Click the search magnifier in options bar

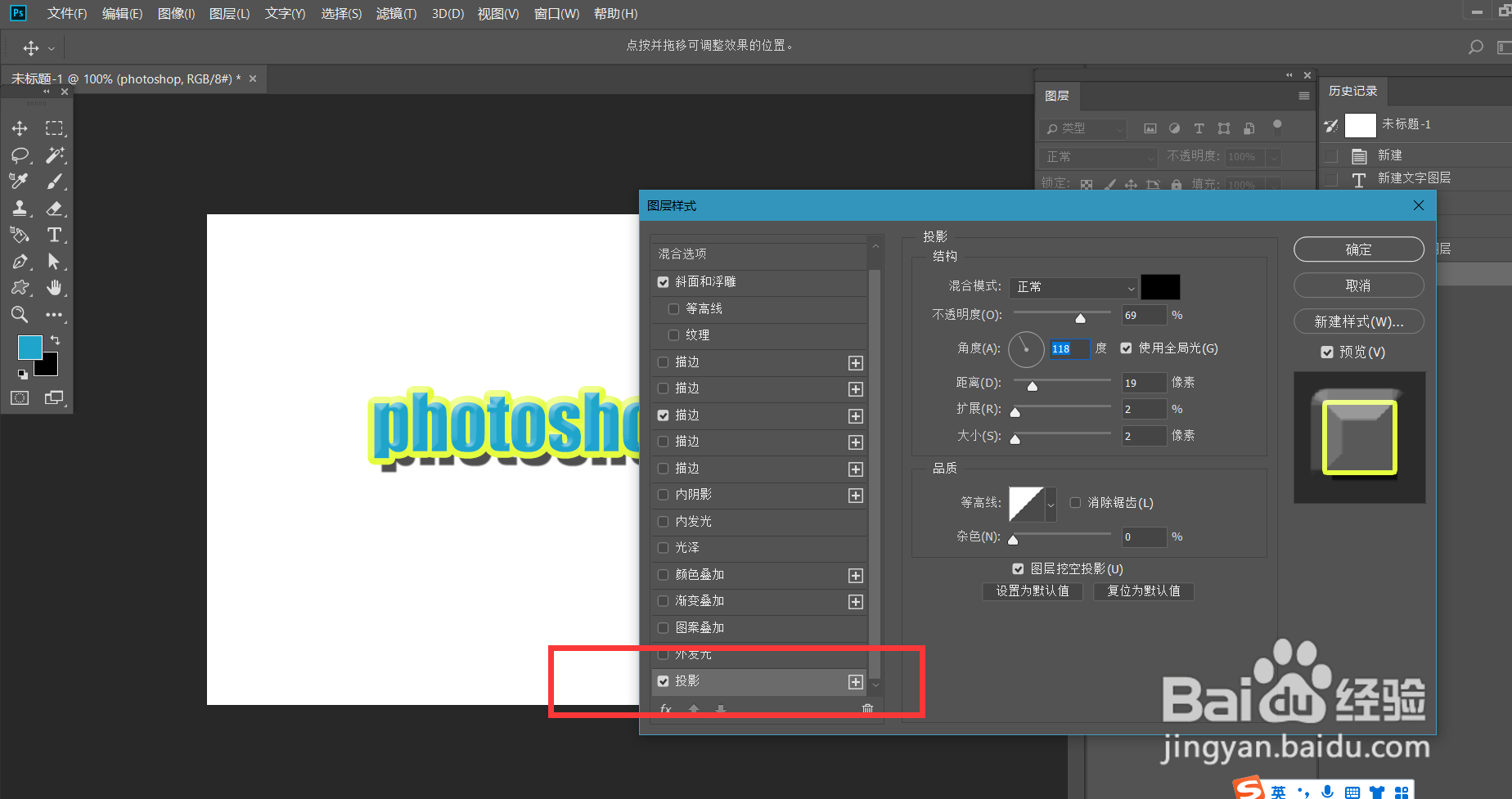(x=1475, y=47)
